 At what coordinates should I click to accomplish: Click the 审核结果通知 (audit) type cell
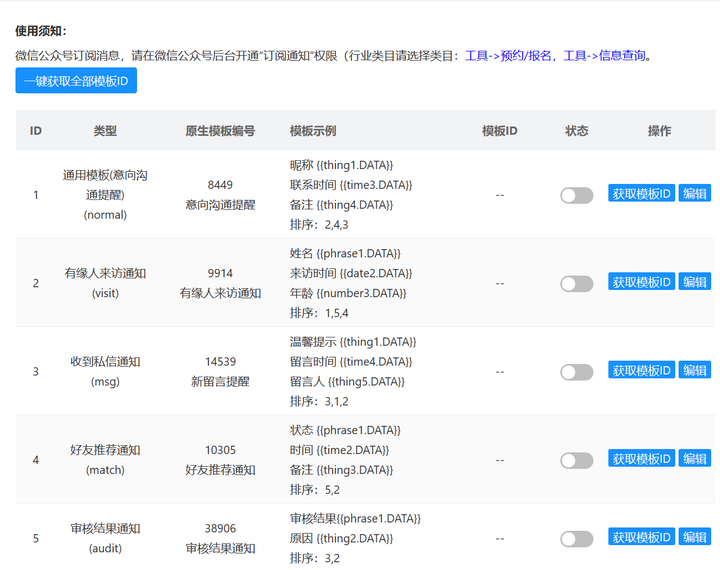coord(105,538)
